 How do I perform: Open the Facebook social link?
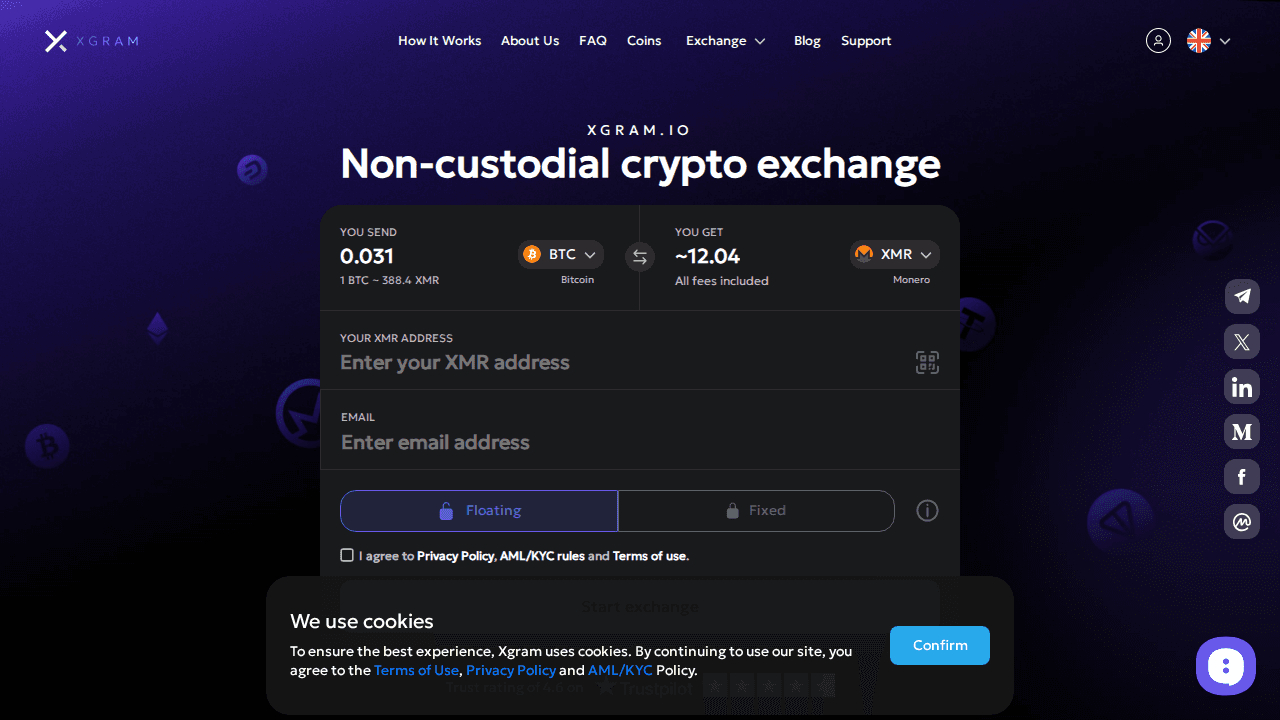(x=1242, y=477)
